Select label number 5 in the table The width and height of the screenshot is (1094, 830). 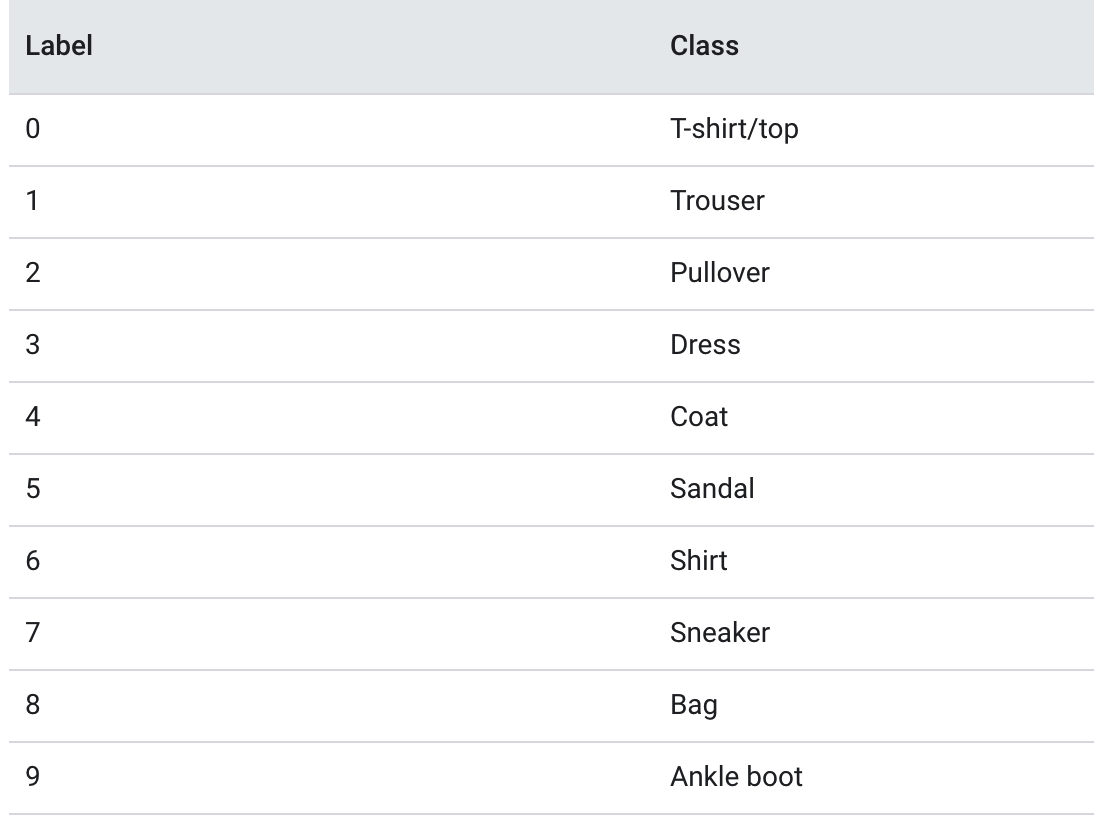coord(33,489)
